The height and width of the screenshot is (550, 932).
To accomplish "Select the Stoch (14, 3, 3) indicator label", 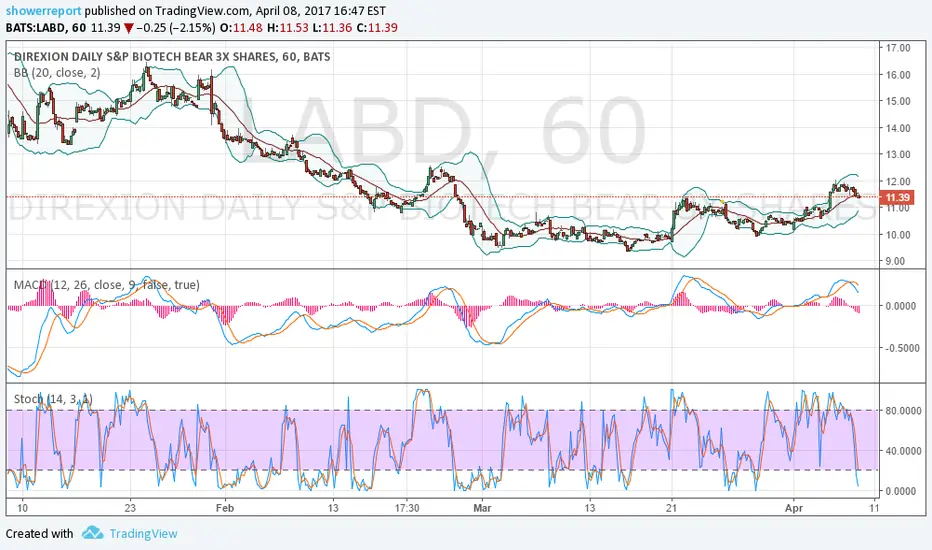I will (53, 398).
